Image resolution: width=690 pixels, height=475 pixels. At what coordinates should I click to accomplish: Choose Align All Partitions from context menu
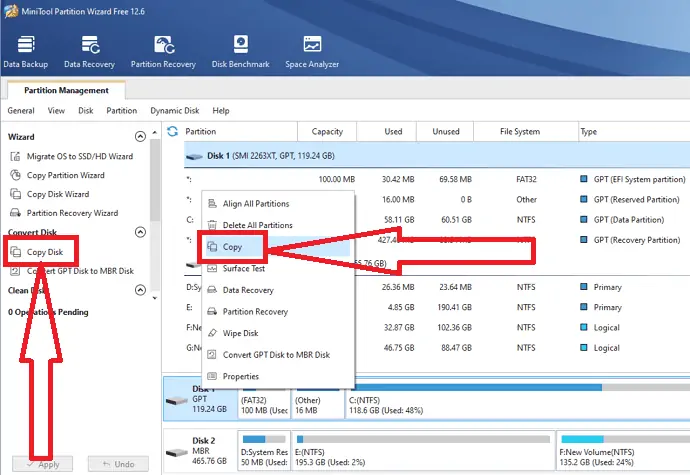(x=278, y=203)
